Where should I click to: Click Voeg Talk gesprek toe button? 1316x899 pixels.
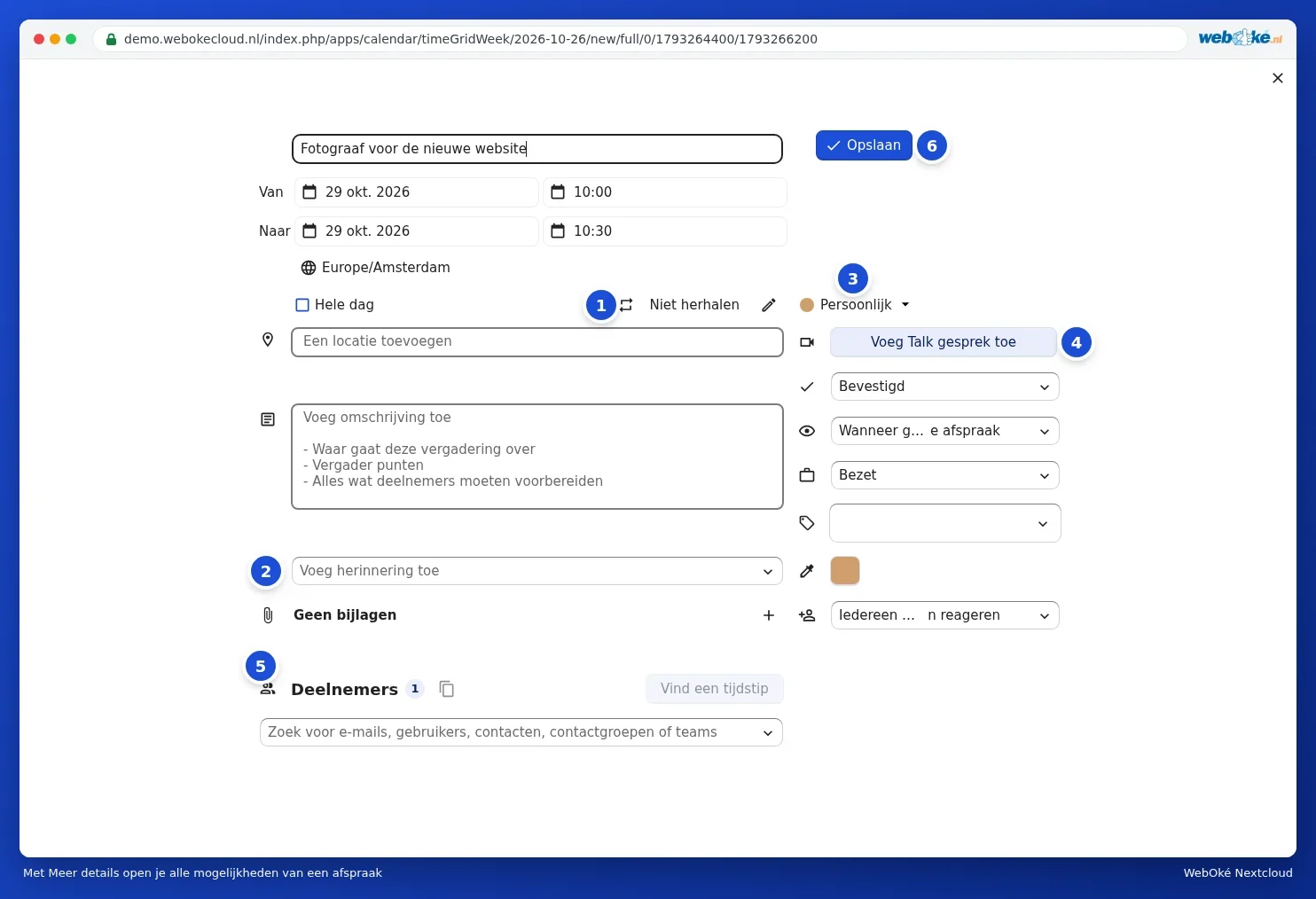click(x=944, y=342)
